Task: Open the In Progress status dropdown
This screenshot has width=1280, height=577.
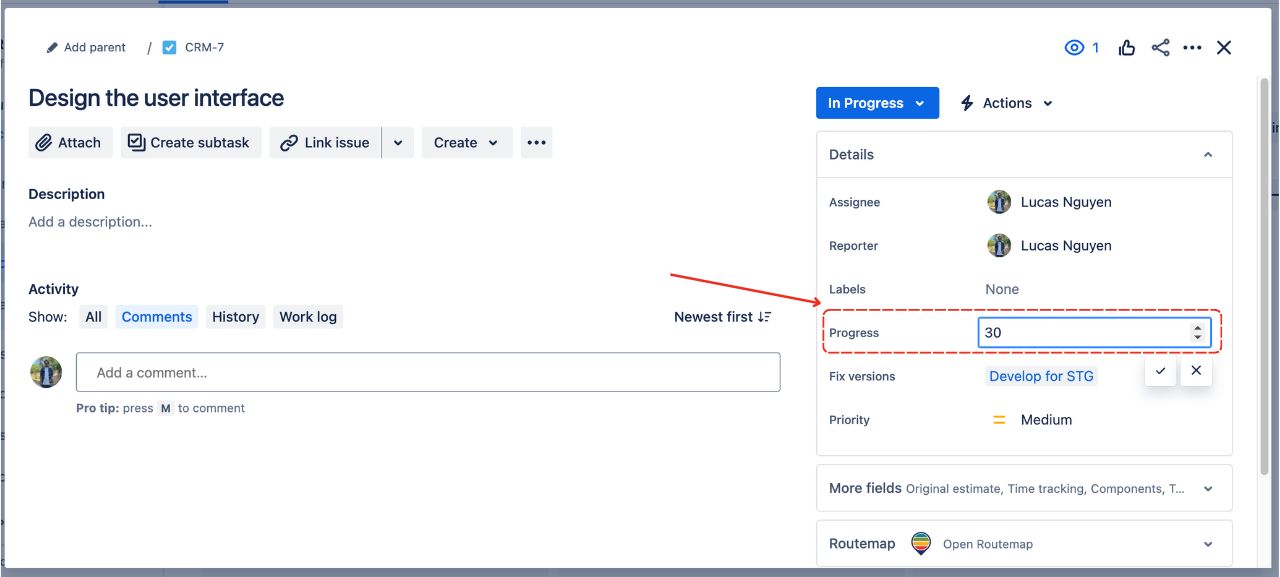Action: [876, 102]
